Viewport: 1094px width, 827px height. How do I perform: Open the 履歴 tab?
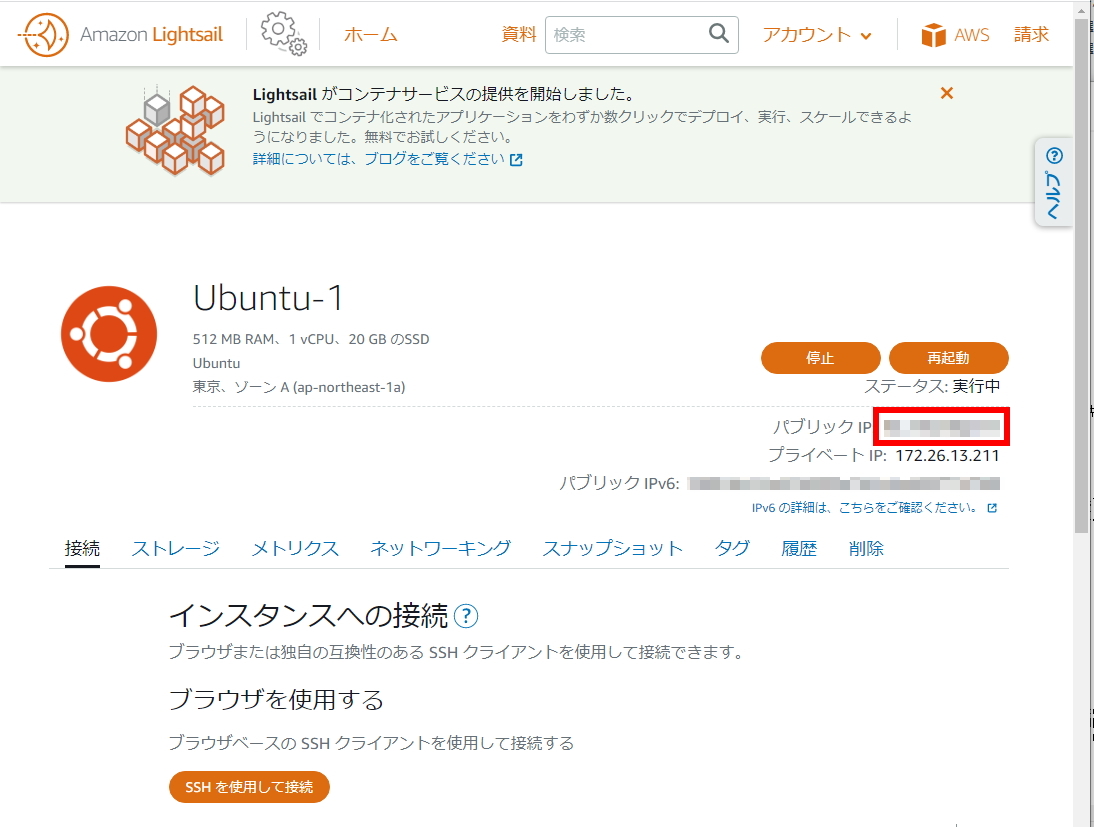(799, 549)
